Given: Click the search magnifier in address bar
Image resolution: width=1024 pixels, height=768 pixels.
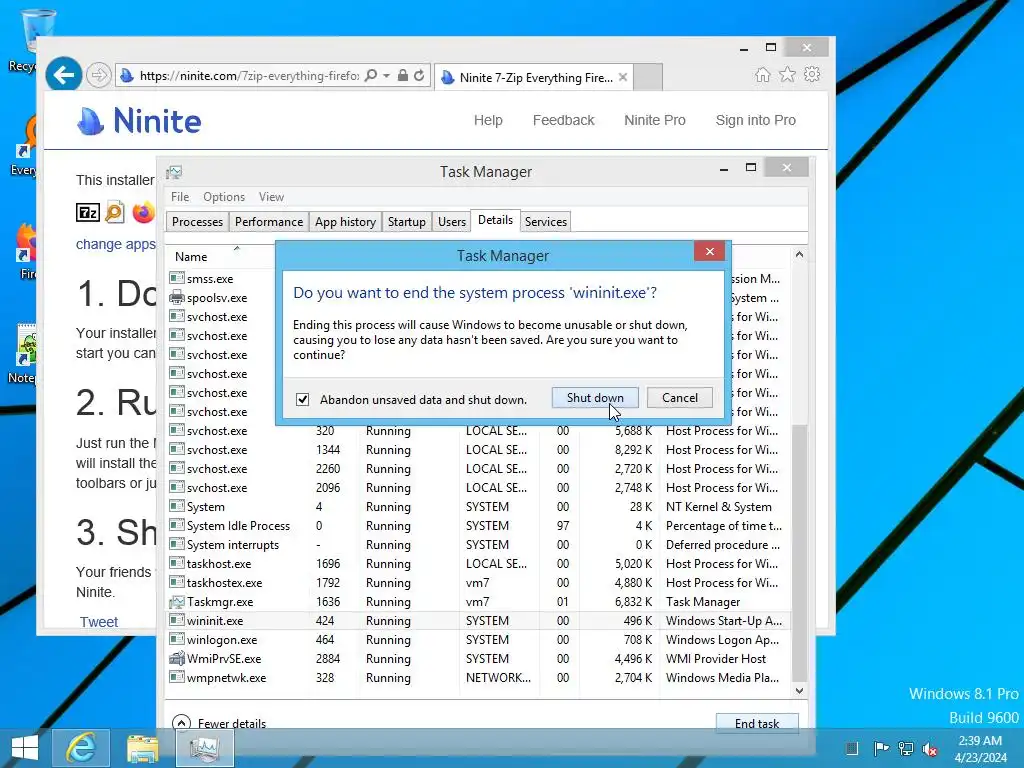Looking at the screenshot, I should tap(370, 76).
